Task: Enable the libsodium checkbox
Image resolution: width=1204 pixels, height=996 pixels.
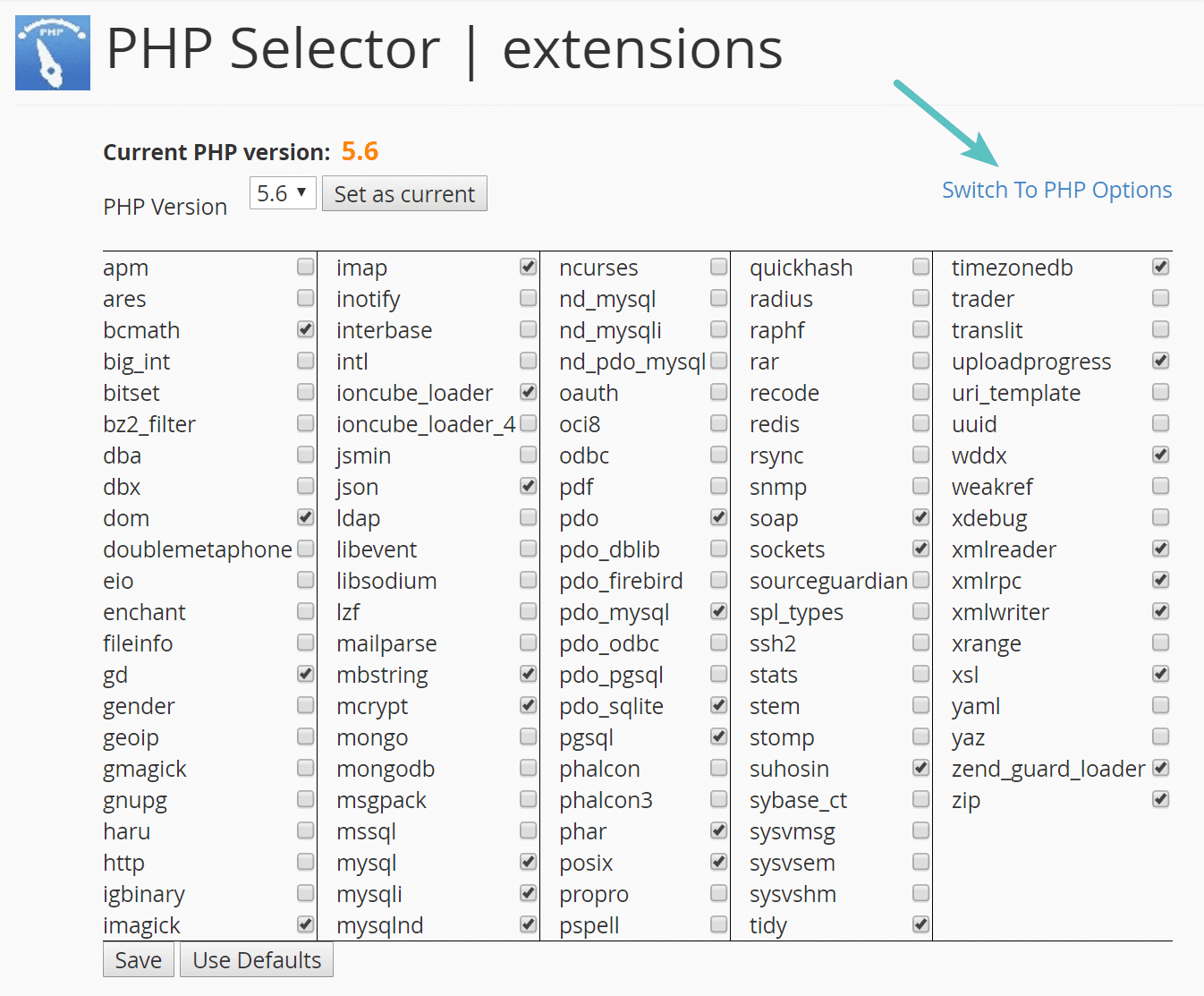Action: 529,580
